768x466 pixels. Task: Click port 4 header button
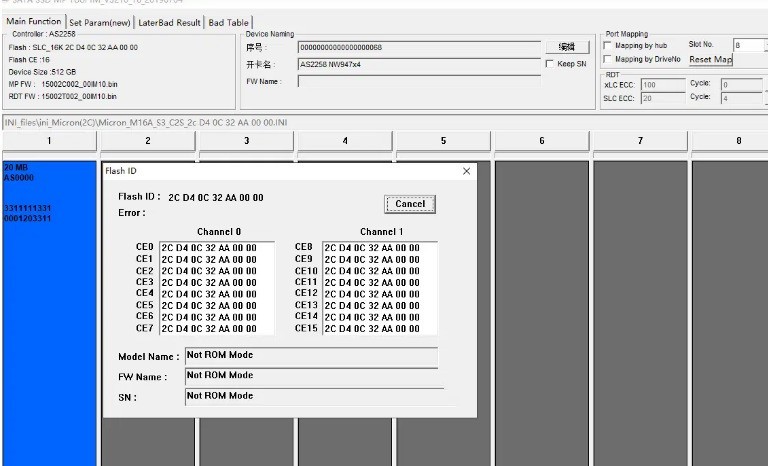345,141
